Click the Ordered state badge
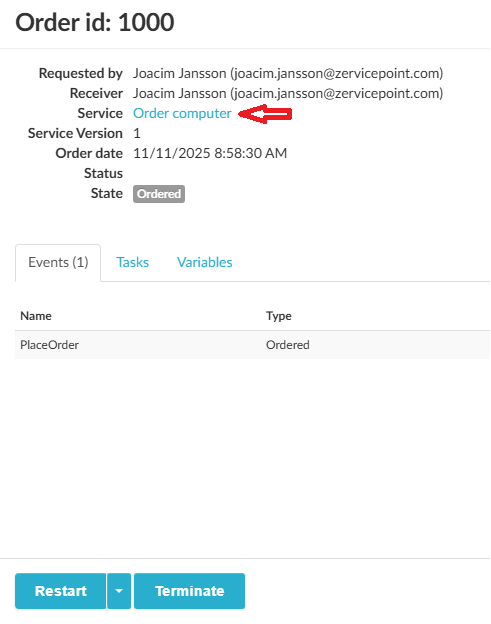 [159, 194]
